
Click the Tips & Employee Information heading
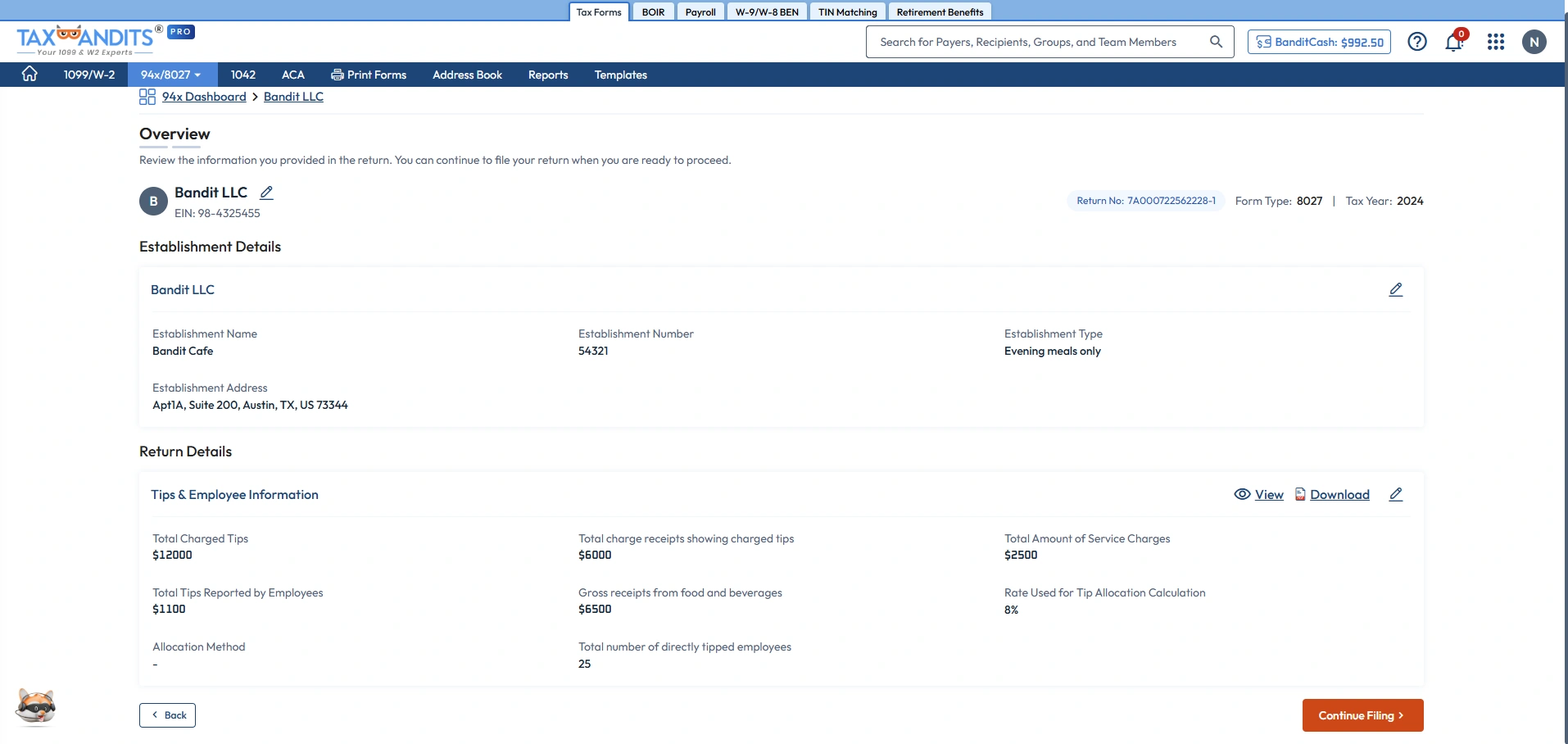click(234, 495)
